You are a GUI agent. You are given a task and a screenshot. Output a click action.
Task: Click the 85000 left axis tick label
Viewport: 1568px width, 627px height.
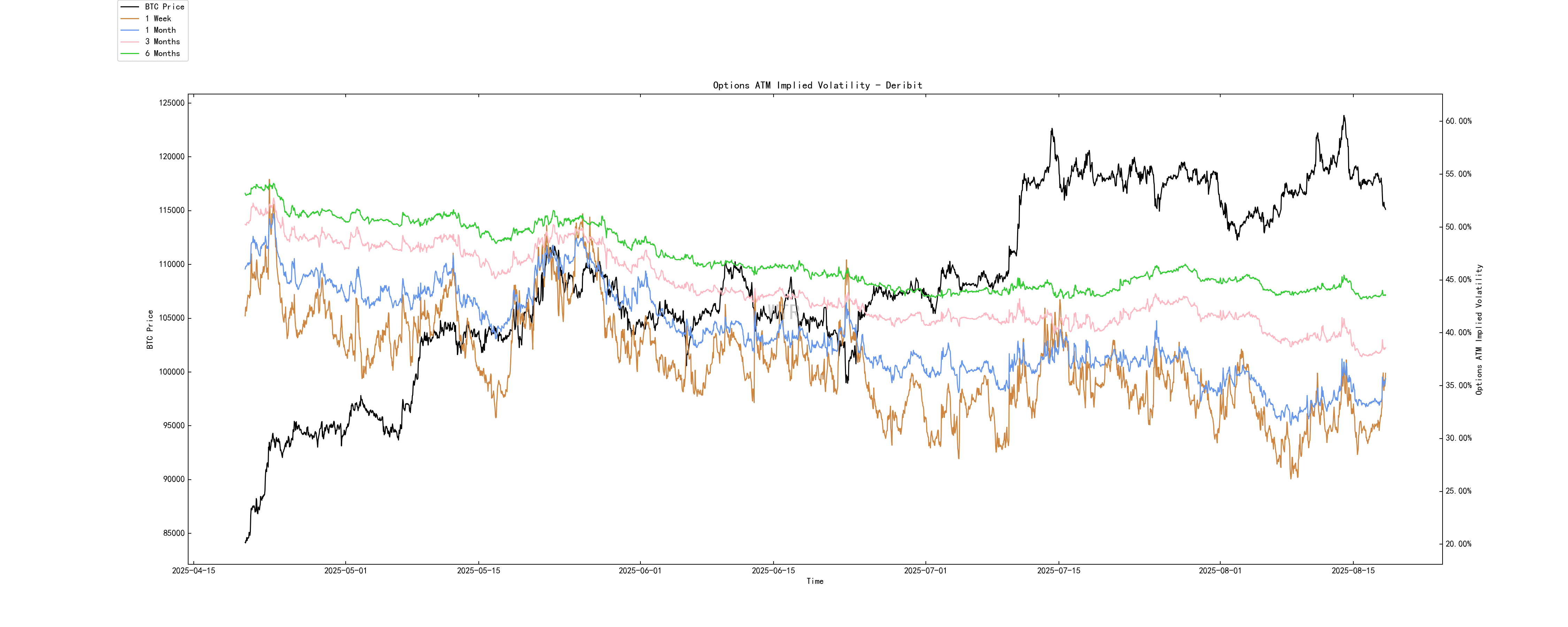pos(174,533)
